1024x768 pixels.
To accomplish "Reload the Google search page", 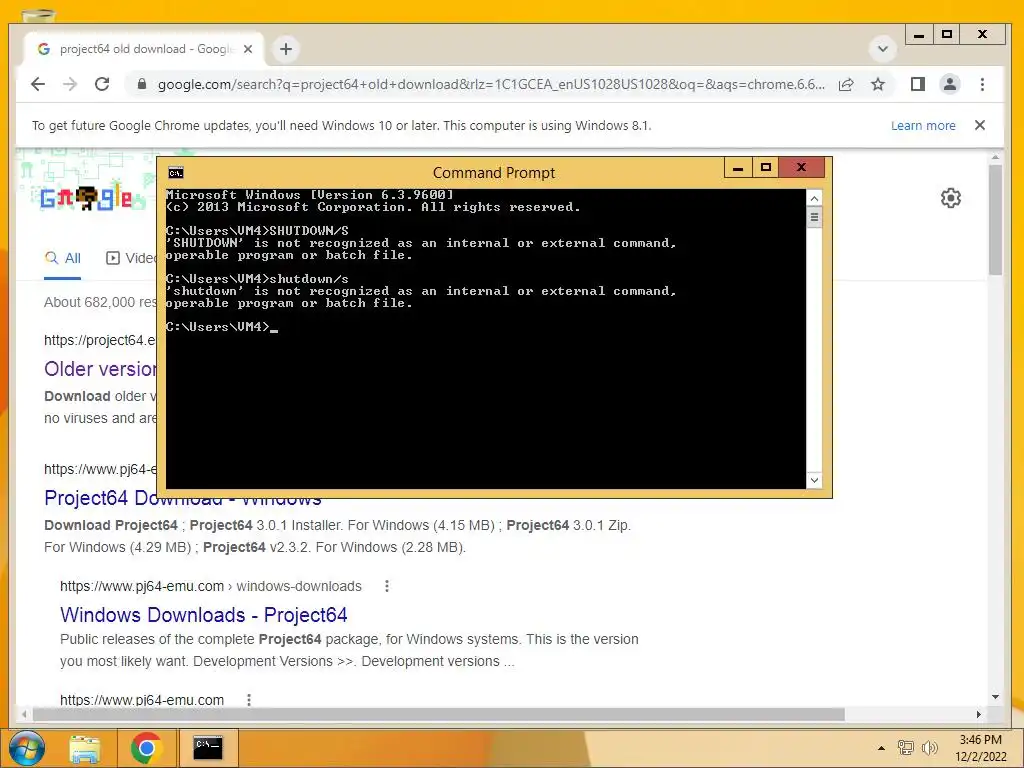I will [102, 84].
